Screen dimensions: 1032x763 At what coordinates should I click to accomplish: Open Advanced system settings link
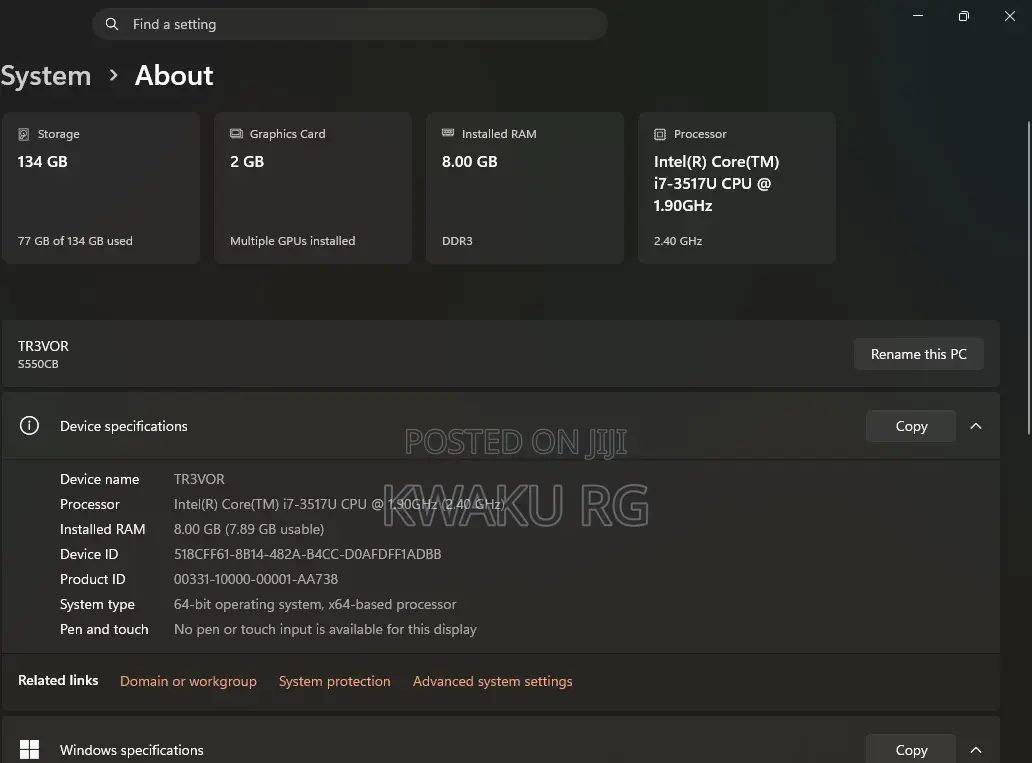pos(492,681)
